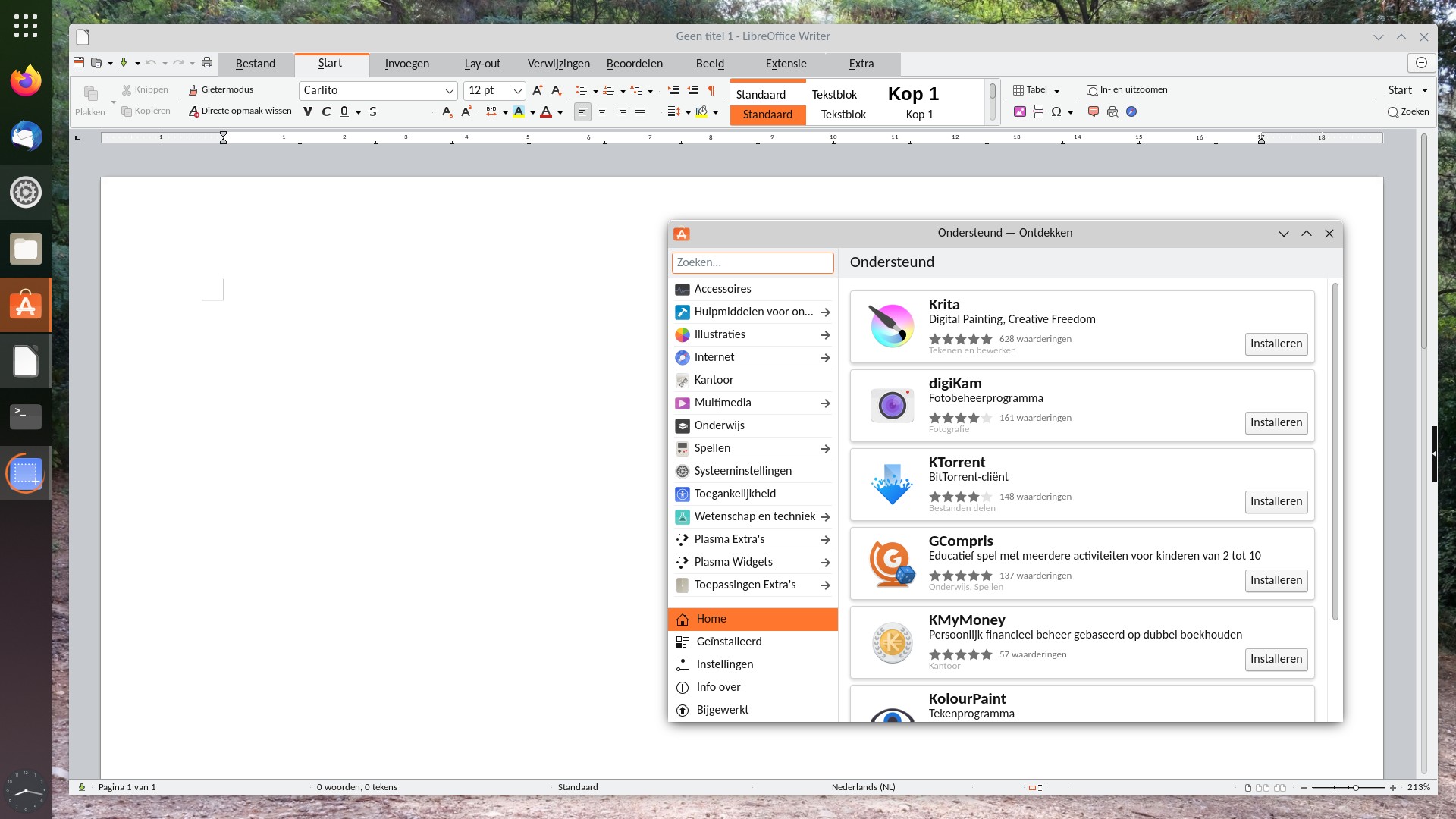Launch Thunderbird from the dock
This screenshot has height=819, width=1456.
(x=26, y=136)
